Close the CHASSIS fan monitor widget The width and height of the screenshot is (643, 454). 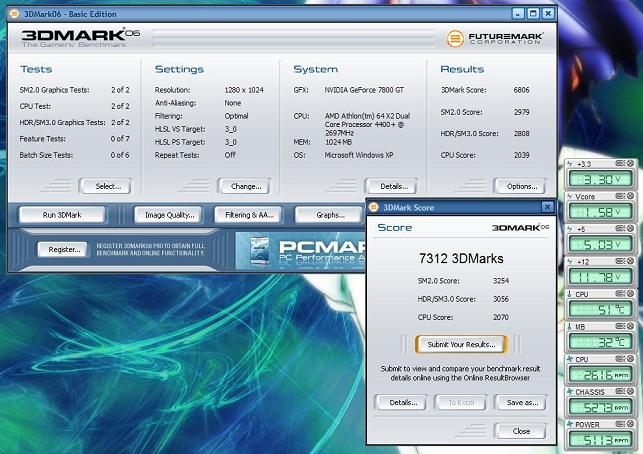(632, 393)
